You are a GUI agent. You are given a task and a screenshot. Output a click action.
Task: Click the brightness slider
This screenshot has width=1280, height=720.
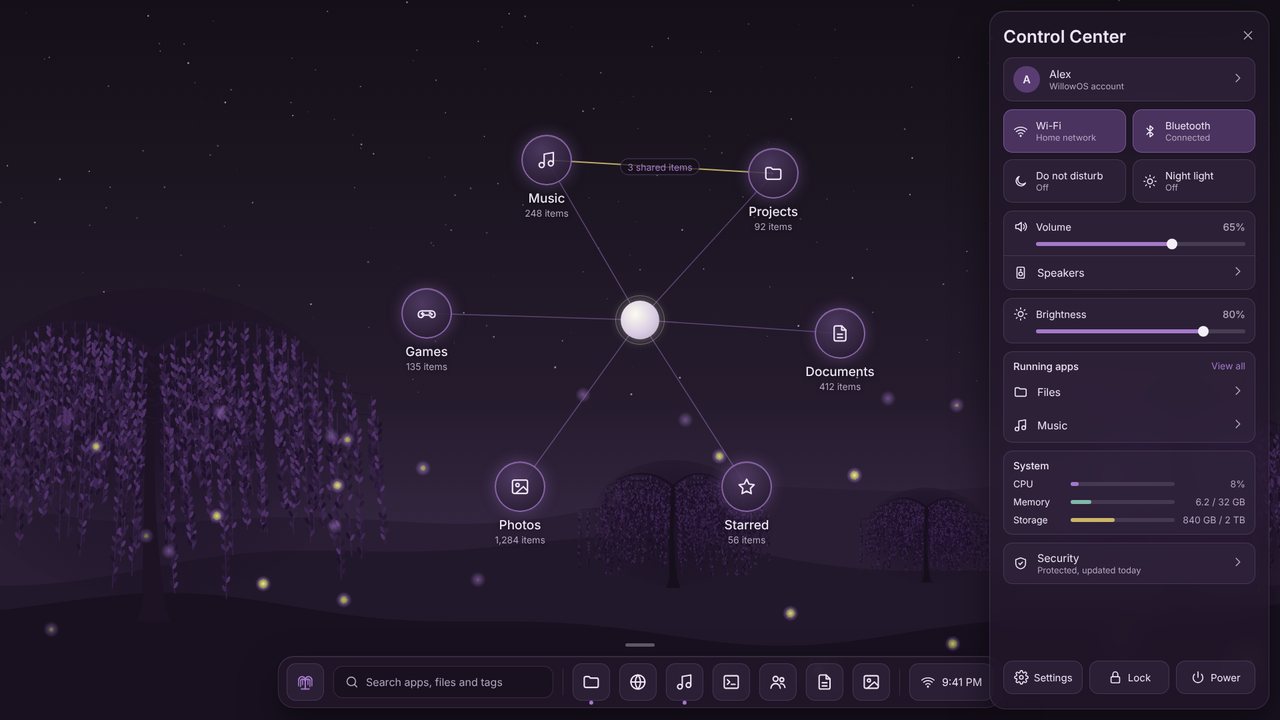[x=1140, y=331]
